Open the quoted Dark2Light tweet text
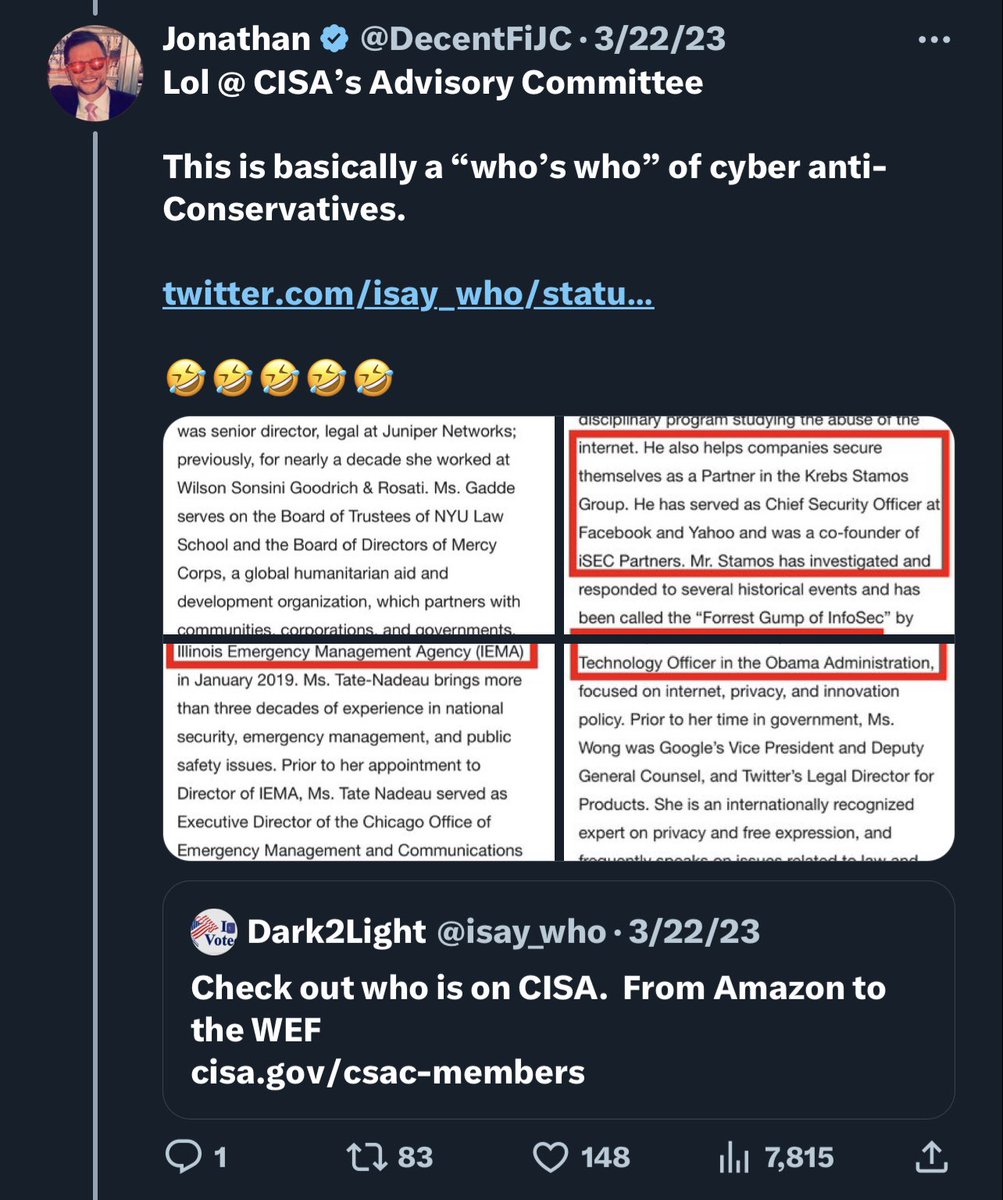 (538, 1030)
